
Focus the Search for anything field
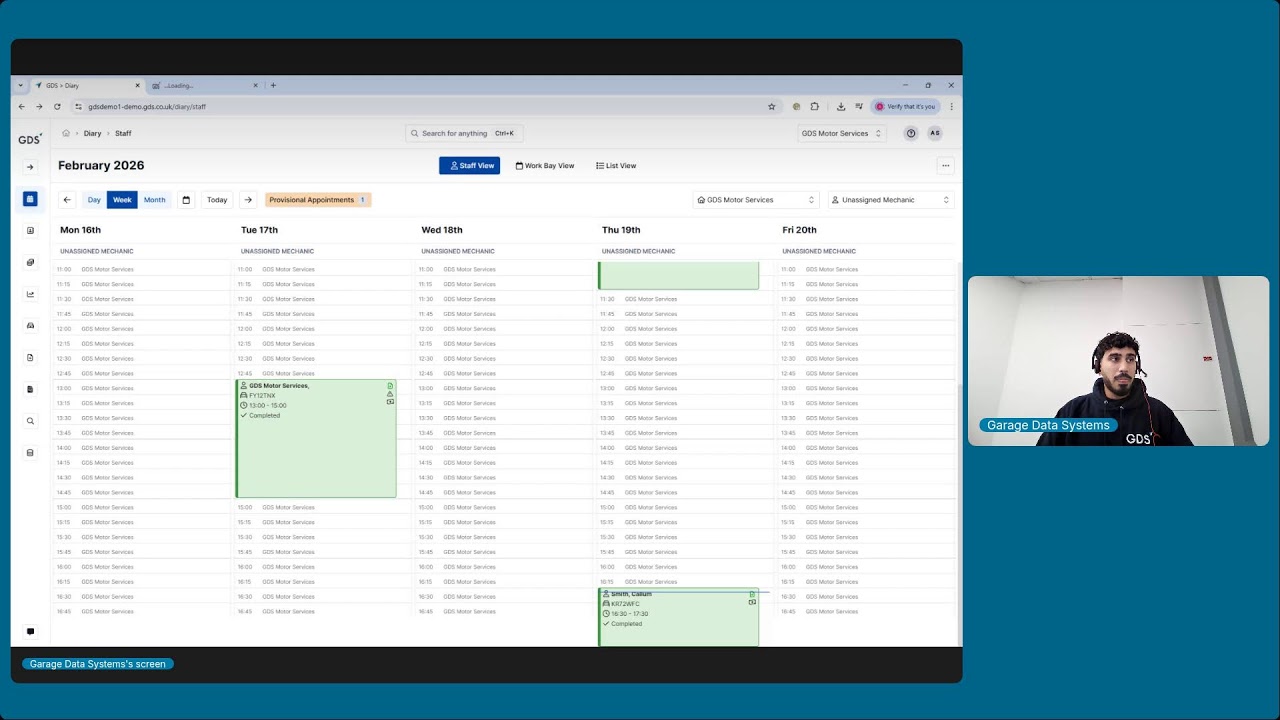[x=464, y=133]
